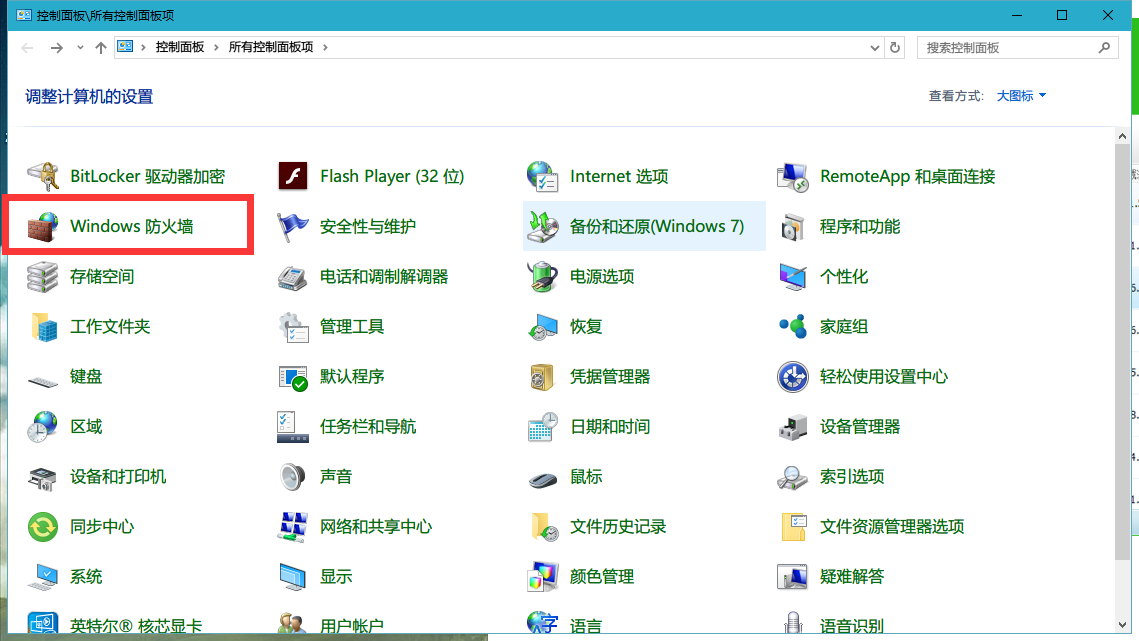1139x641 pixels.
Task: Open 英特尔® 核芯显卡 link
Action: pyautogui.click(x=136, y=626)
